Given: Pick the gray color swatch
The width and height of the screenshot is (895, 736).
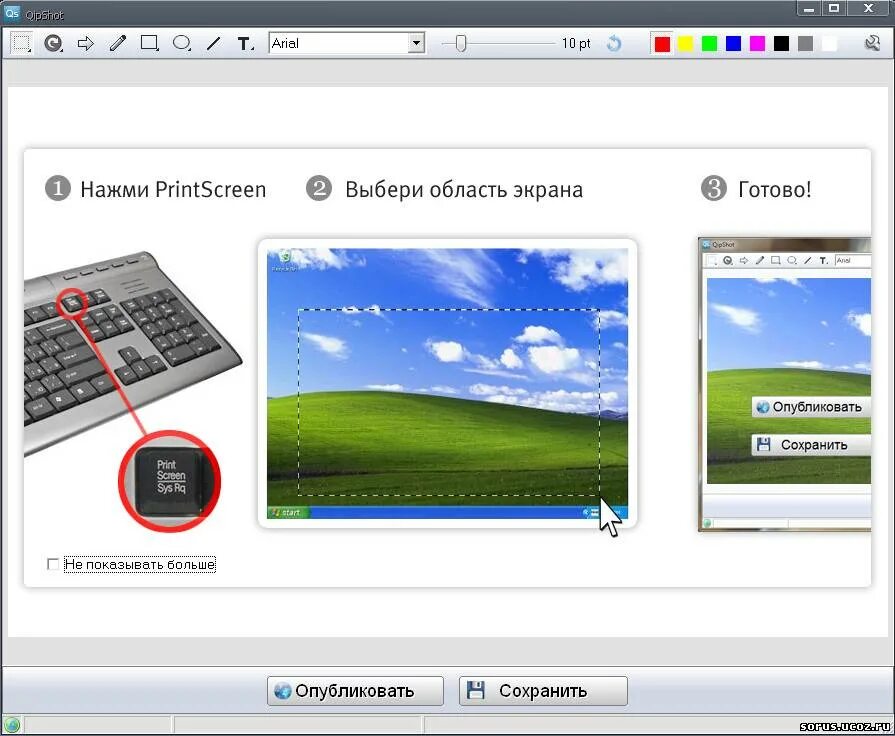Looking at the screenshot, I should tap(805, 44).
